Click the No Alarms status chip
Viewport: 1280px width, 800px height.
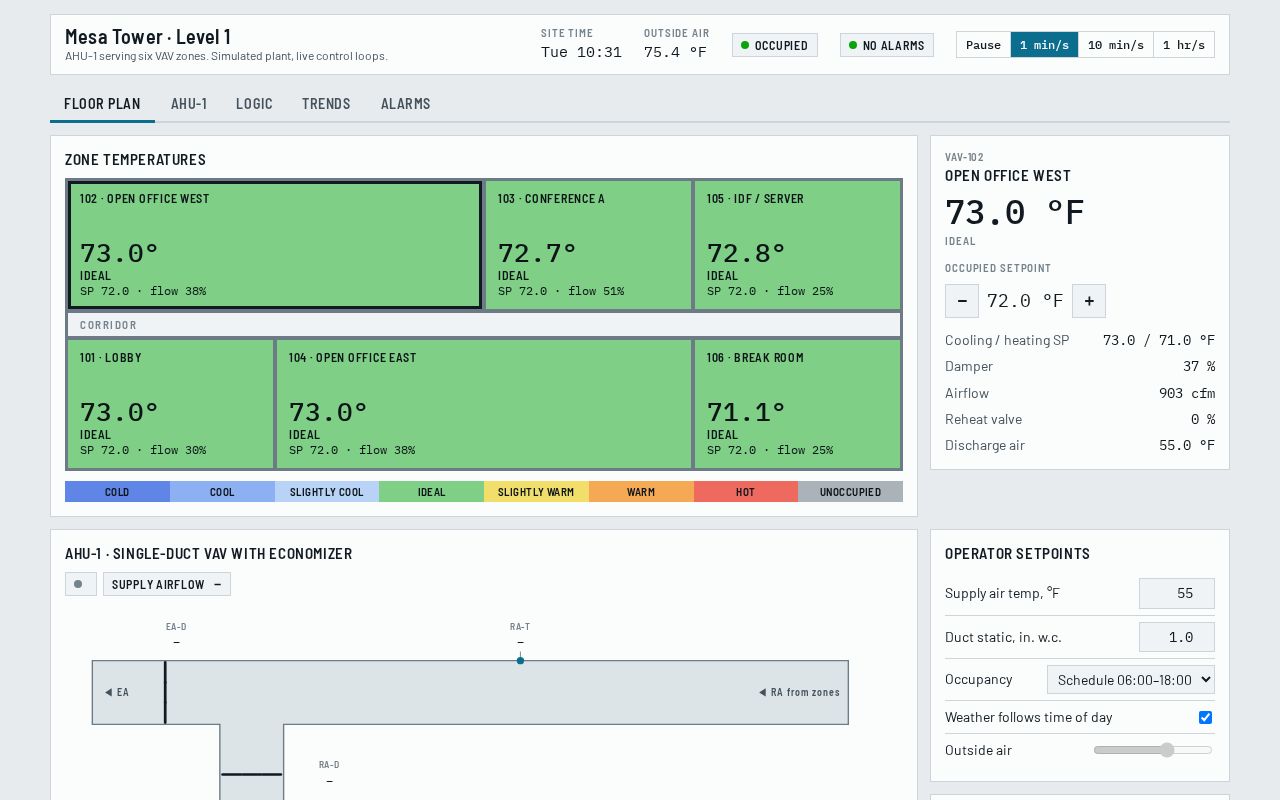(886, 45)
